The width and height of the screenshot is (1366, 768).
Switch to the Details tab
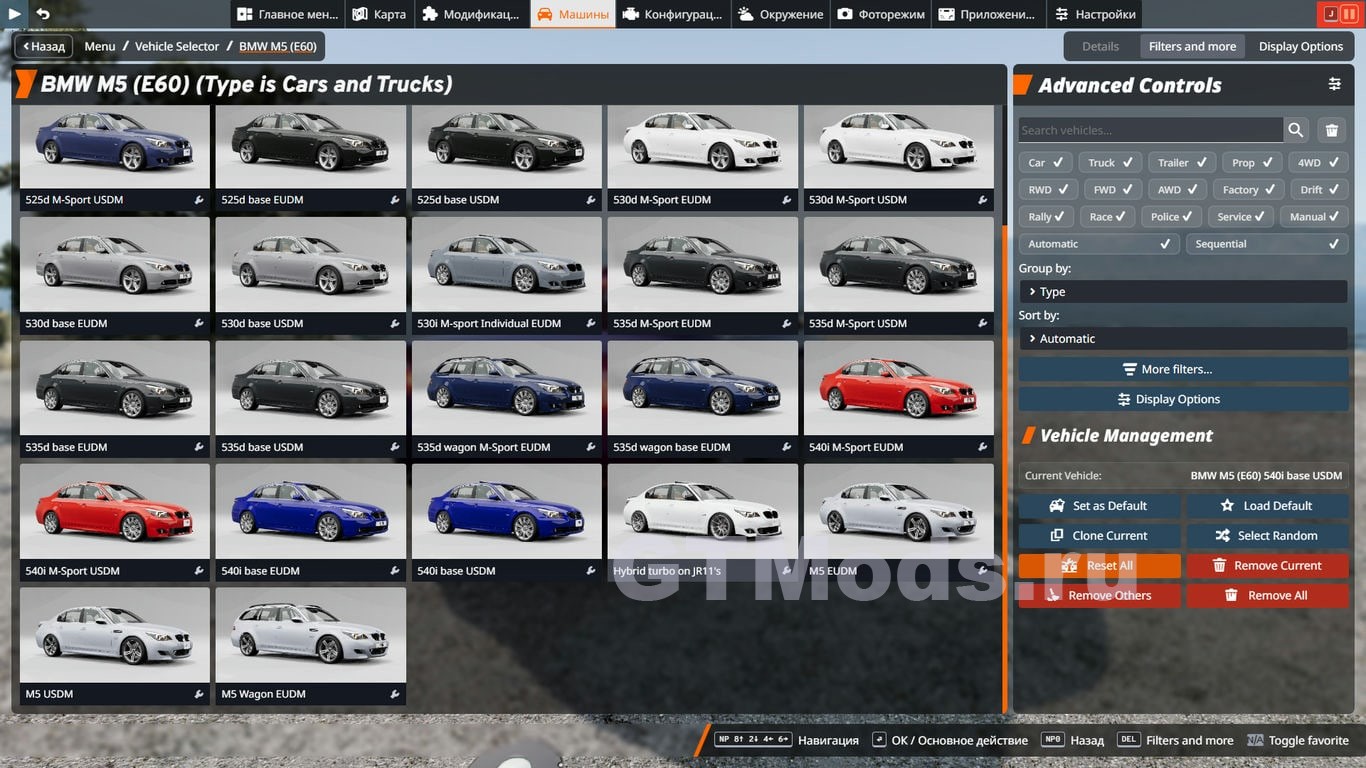1100,46
